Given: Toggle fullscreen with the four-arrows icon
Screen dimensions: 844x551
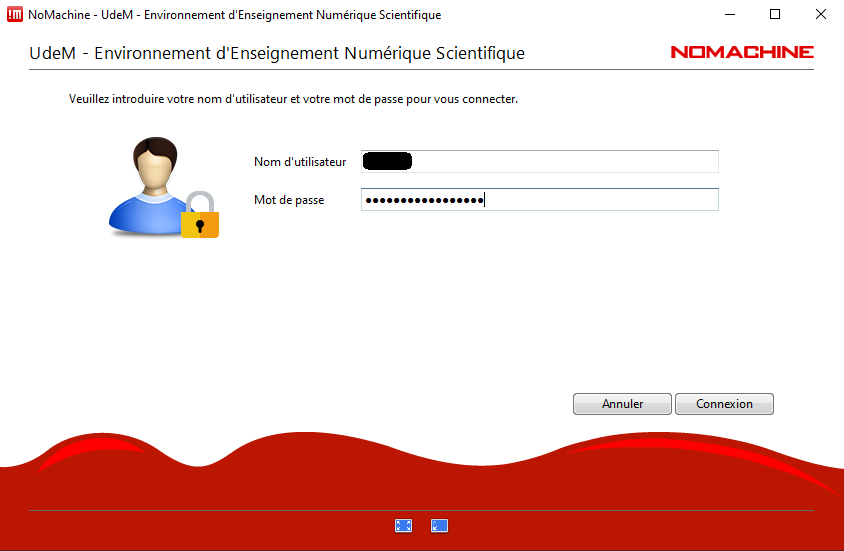Looking at the screenshot, I should click(403, 526).
